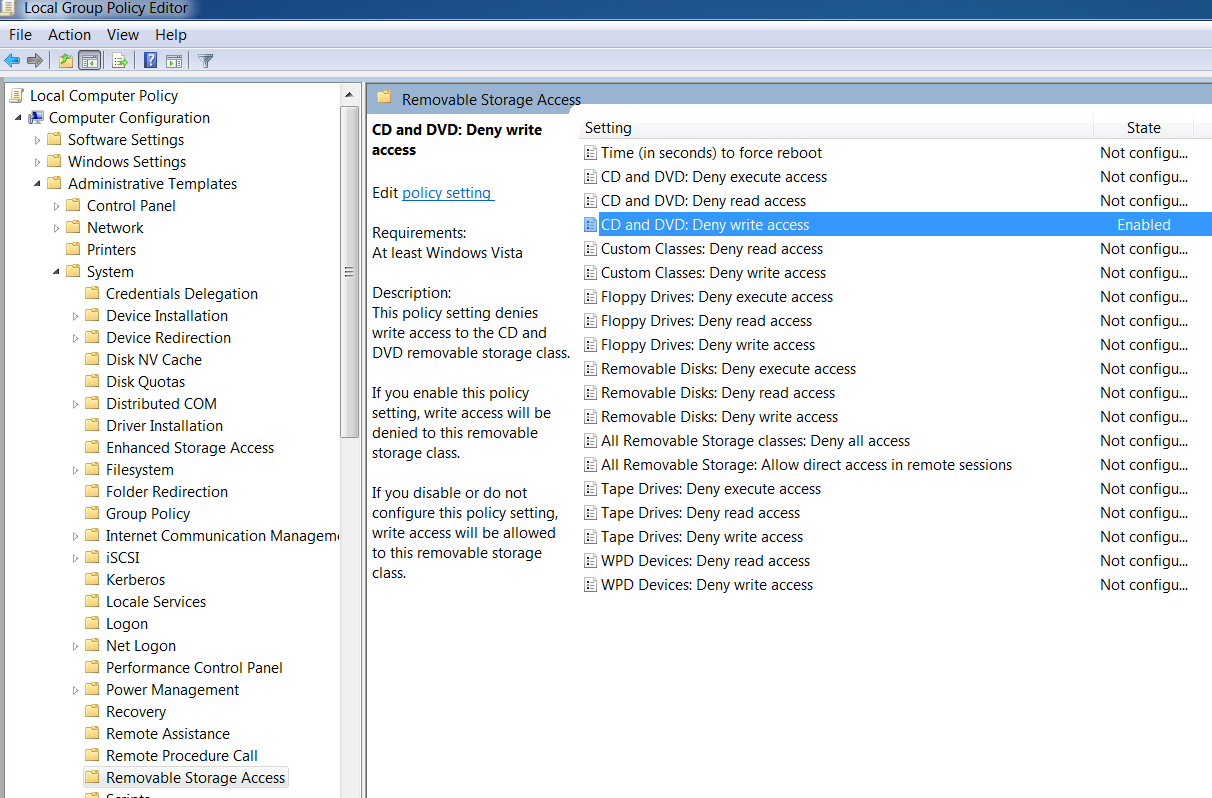Expand the Windows Settings tree node
Viewport: 1212px width, 798px height.
click(38, 162)
